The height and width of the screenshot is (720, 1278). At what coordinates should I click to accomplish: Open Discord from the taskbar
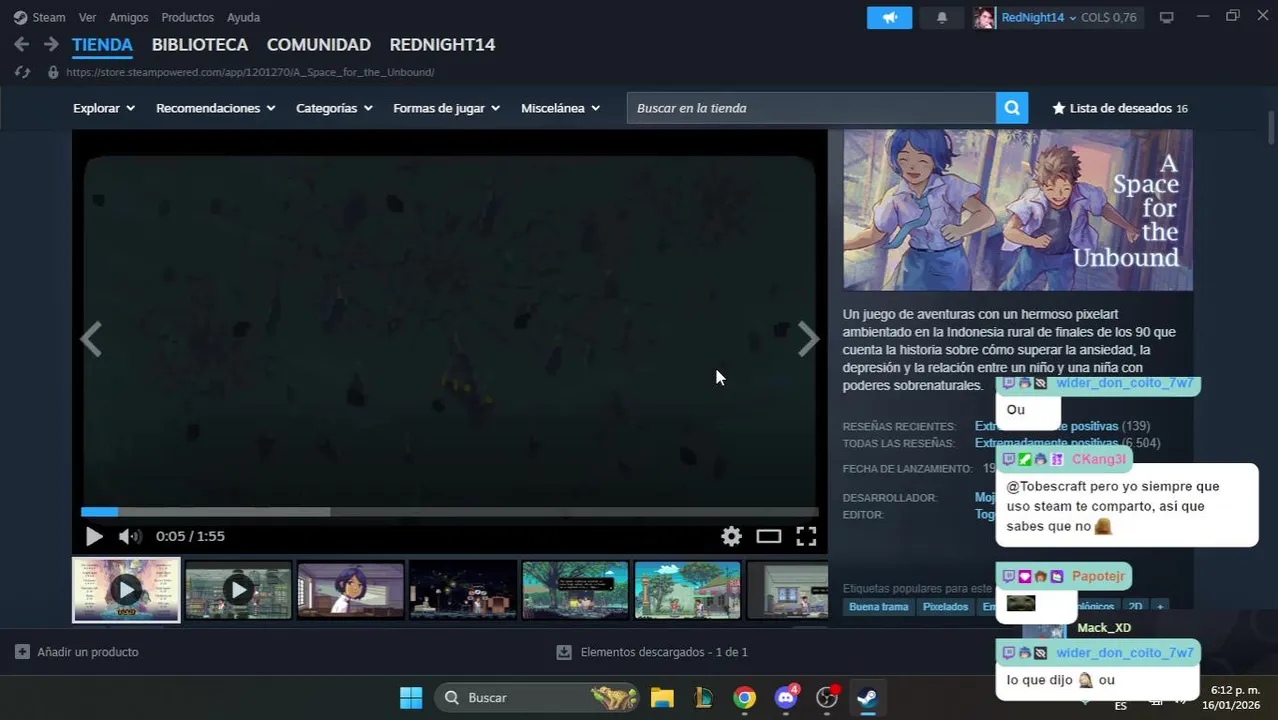[786, 697]
